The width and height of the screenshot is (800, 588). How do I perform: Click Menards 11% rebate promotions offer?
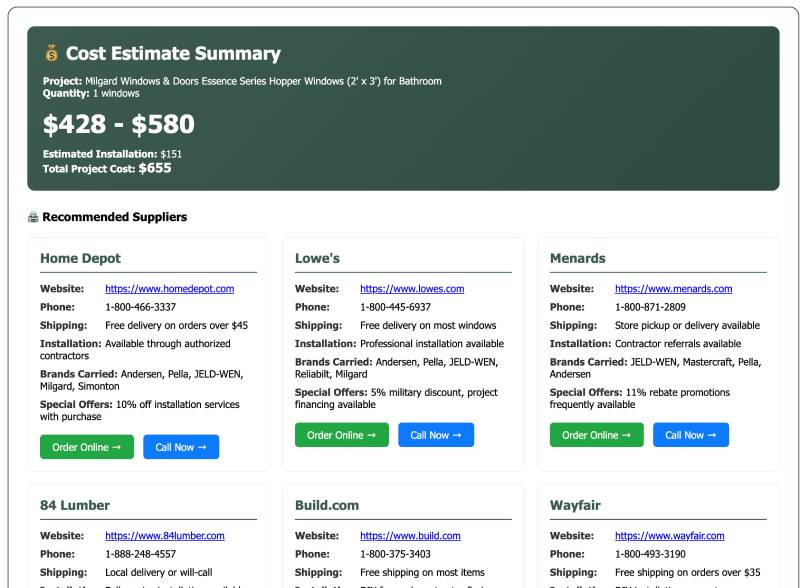coord(640,399)
